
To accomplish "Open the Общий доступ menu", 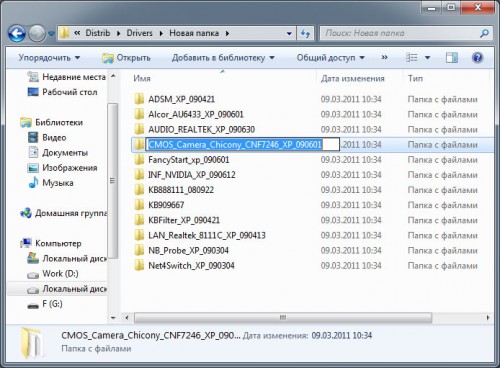I will (x=331, y=58).
